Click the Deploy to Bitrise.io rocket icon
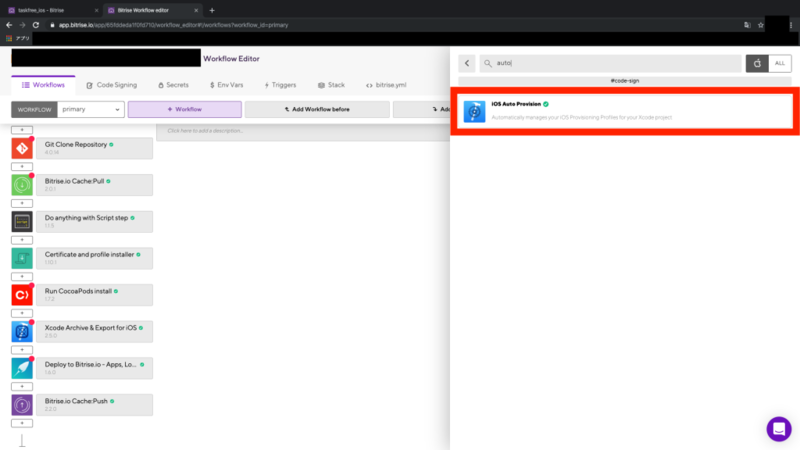Screen dimensions: 800x450 click(x=22, y=368)
